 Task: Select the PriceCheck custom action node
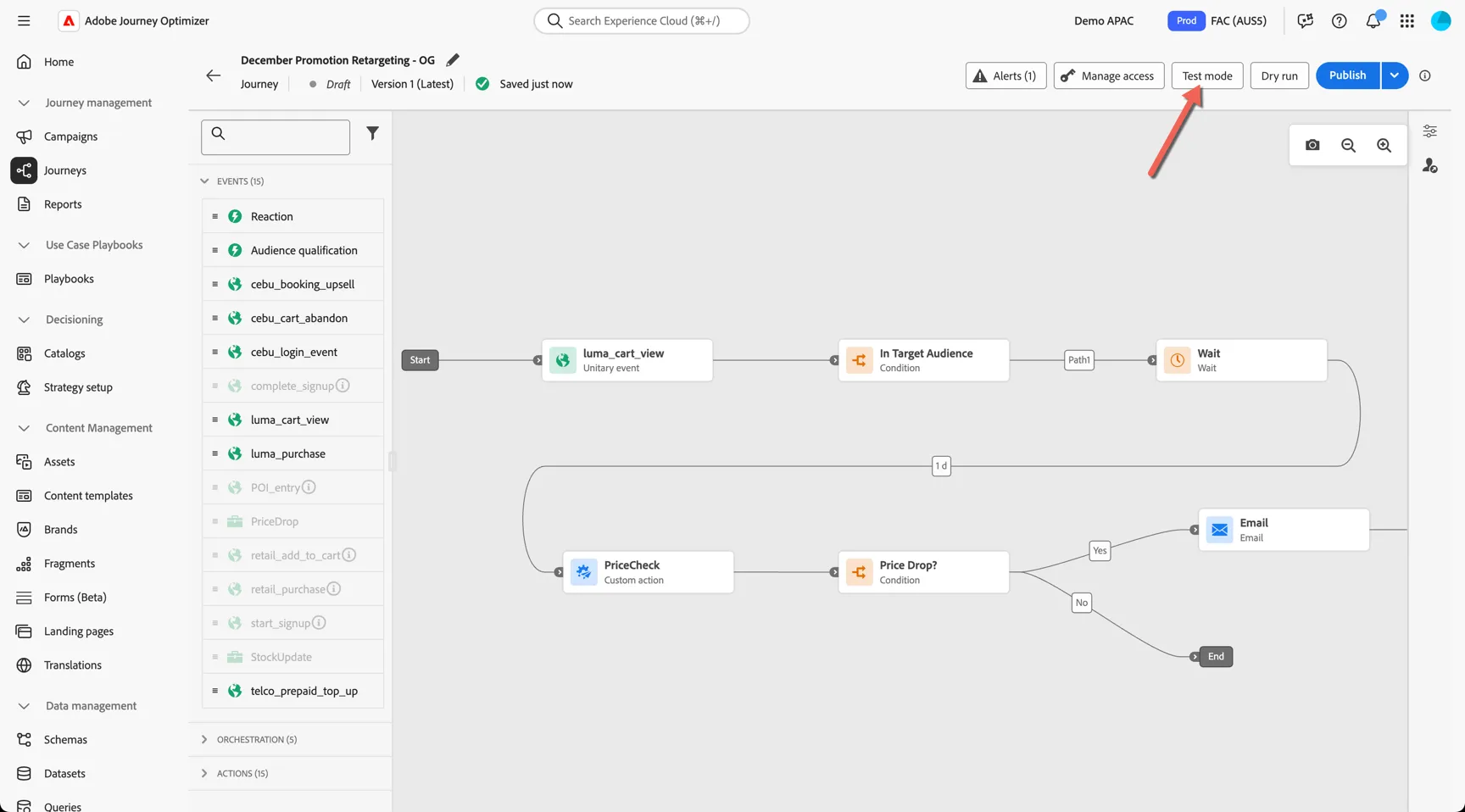(x=649, y=572)
